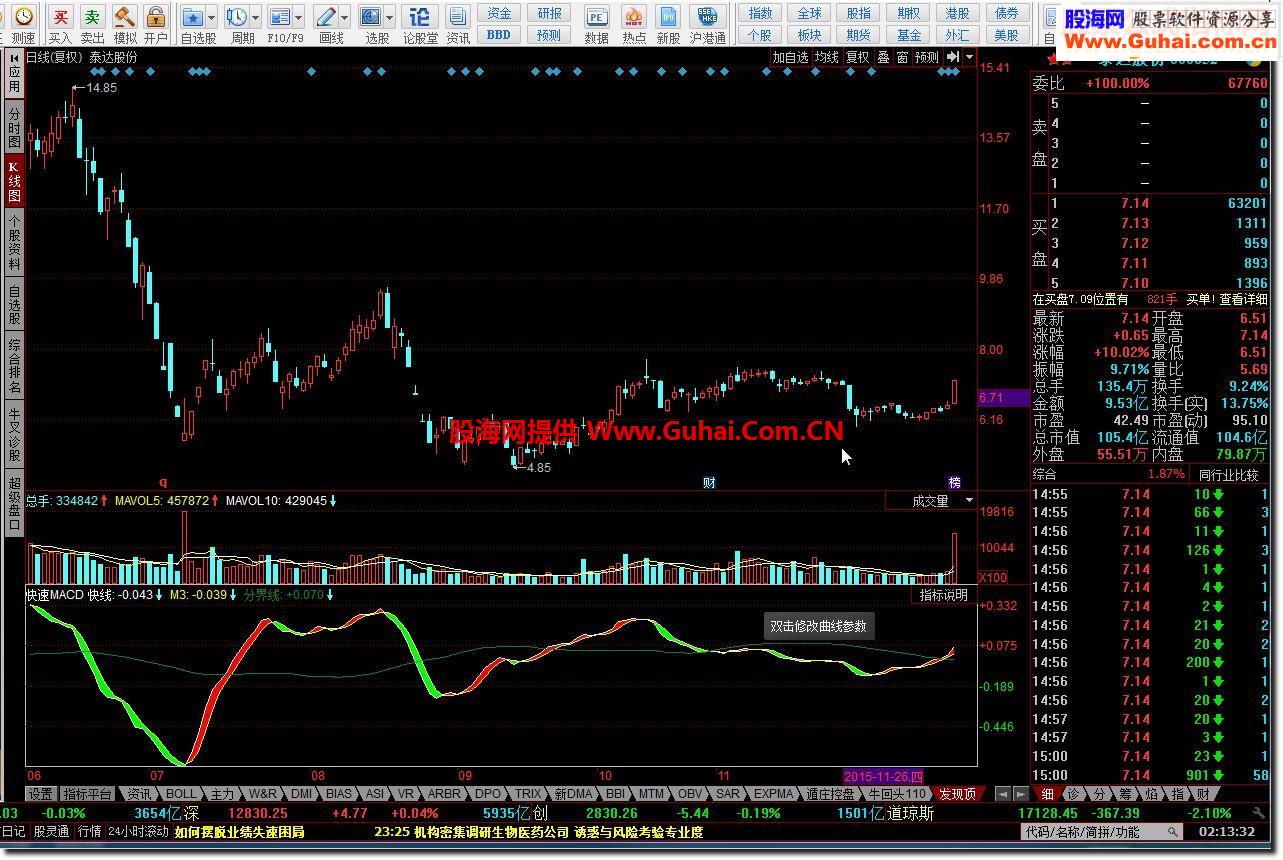
Task: Click the 2015-11-26 date marker on timeline
Action: pos(884,776)
